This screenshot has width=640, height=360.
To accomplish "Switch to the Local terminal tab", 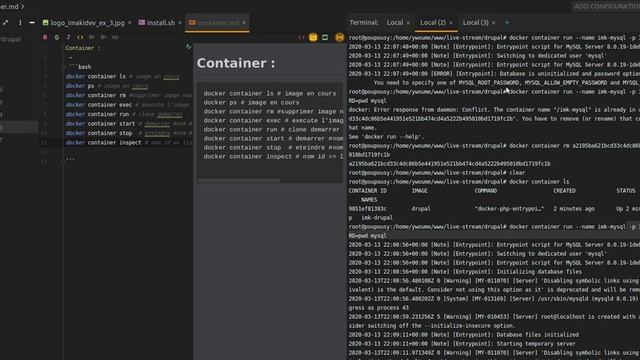I will point(395,22).
